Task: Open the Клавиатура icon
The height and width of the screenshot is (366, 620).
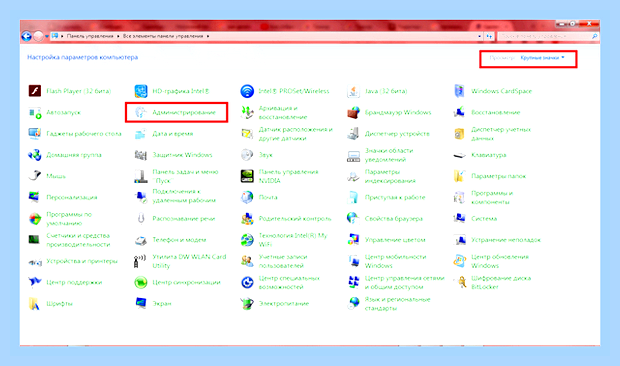Action: [459, 155]
